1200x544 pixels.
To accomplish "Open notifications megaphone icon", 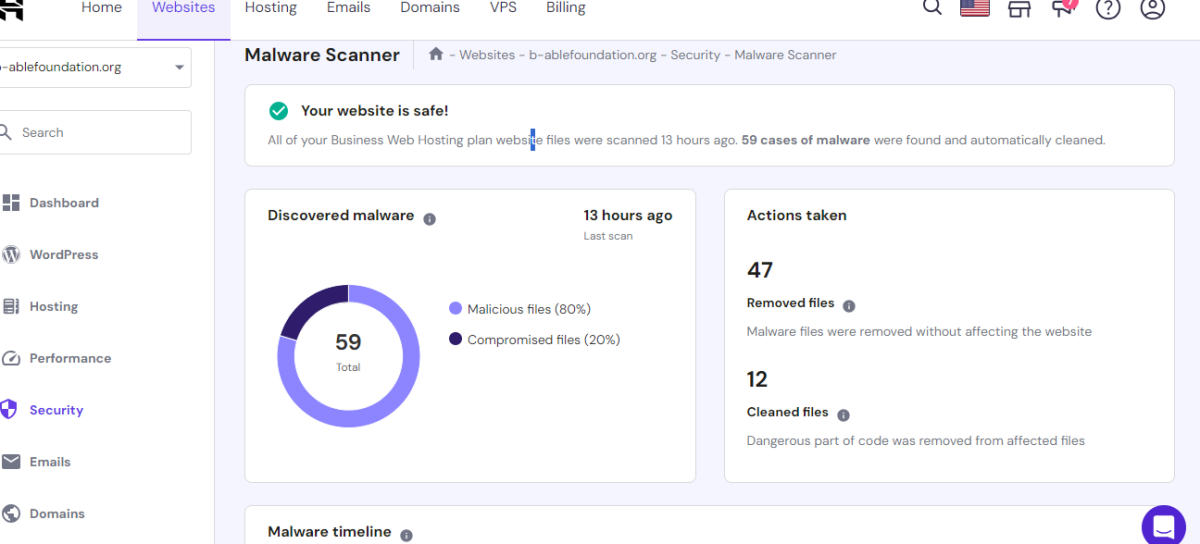I will click(x=1063, y=8).
